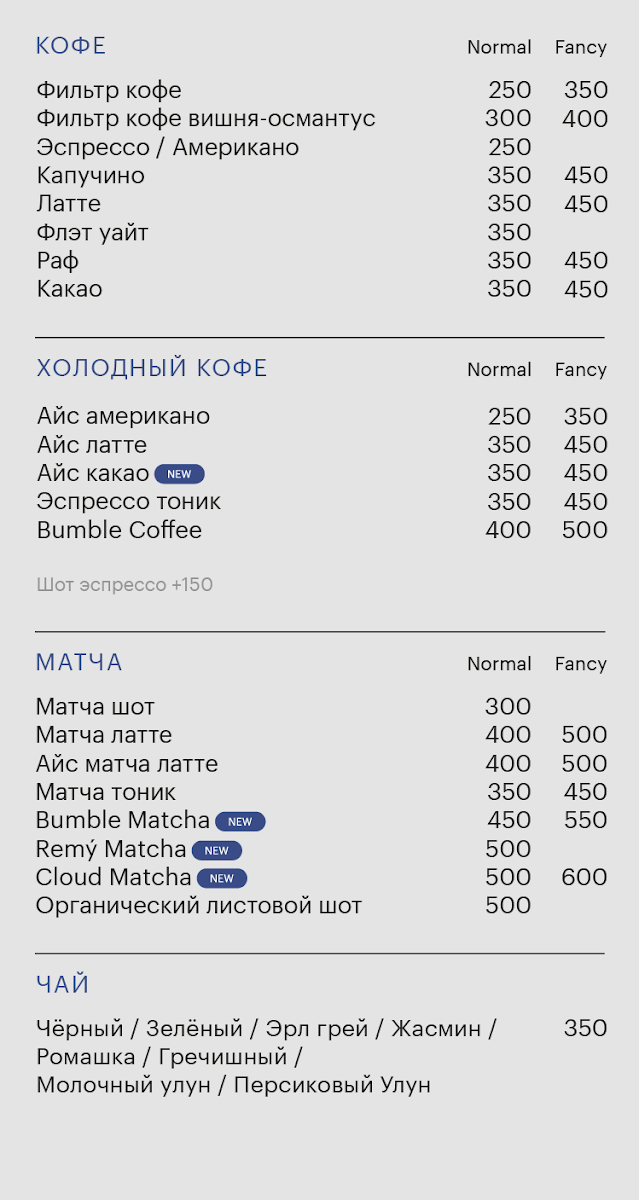Click the Fancy column header under КОФЕ

[x=581, y=47]
